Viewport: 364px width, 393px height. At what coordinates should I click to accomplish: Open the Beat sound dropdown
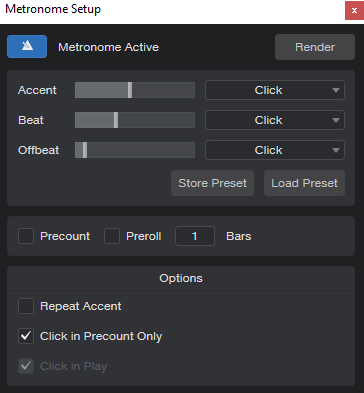pos(275,120)
